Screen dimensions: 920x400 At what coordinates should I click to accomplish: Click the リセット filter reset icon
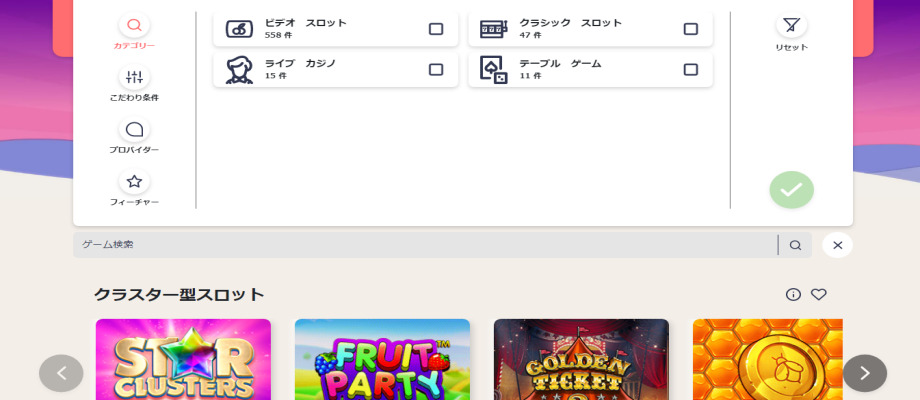791,25
